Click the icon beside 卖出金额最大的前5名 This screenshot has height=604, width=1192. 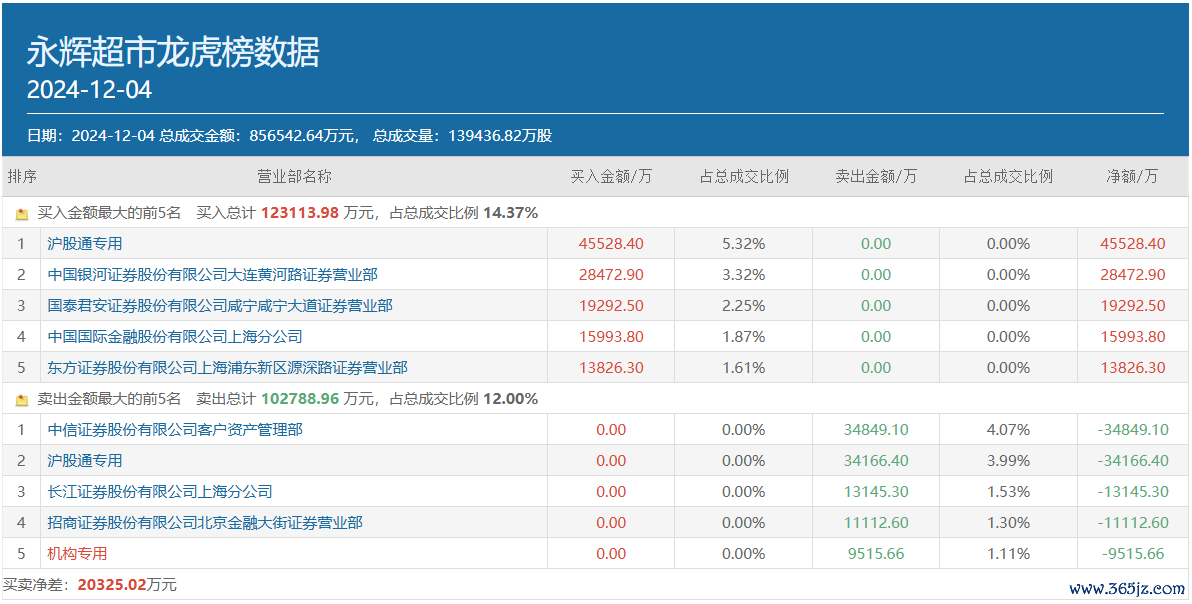[x=22, y=400]
